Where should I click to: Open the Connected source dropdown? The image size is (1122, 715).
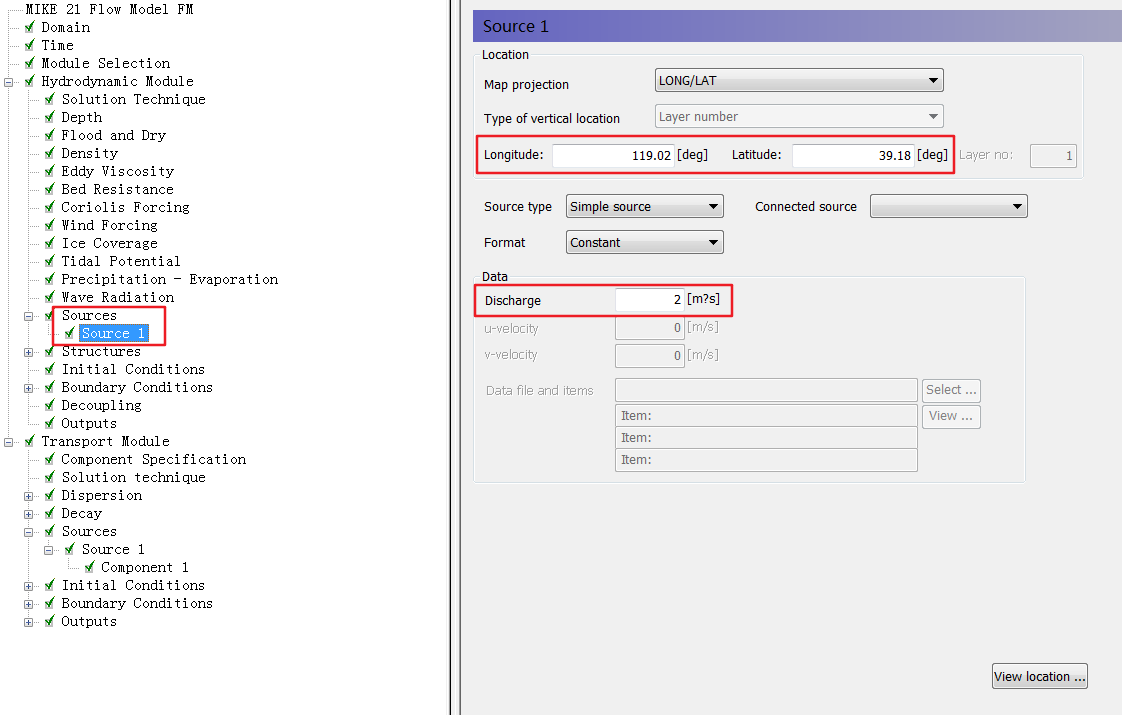[x=949, y=206]
